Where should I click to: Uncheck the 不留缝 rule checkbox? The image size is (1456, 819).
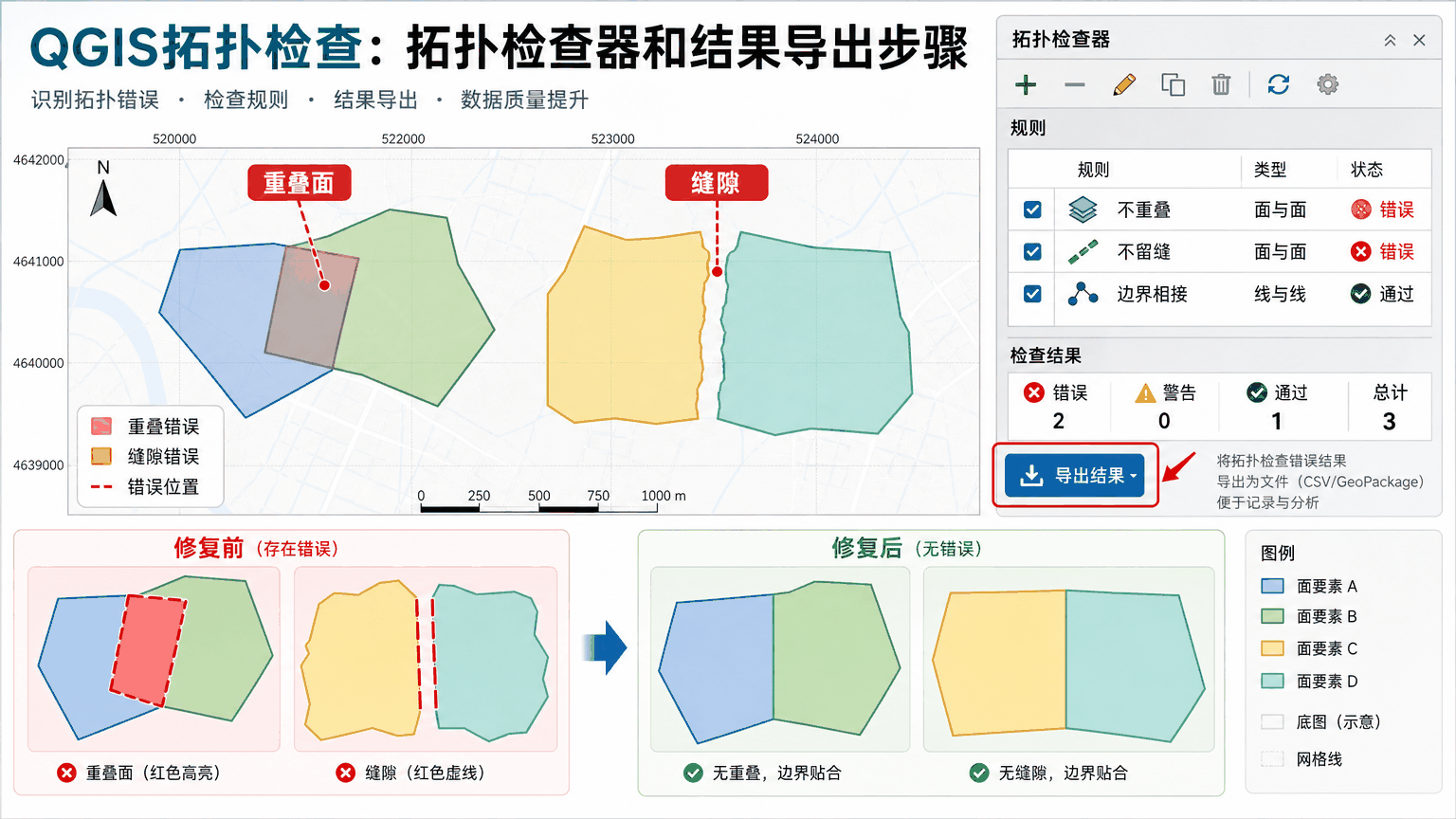pyautogui.click(x=1032, y=251)
